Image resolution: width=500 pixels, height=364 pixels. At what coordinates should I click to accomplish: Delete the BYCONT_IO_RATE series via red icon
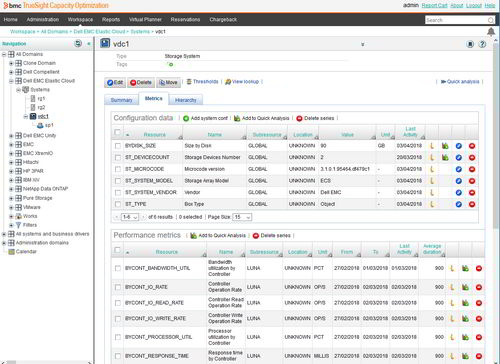[x=479, y=287]
